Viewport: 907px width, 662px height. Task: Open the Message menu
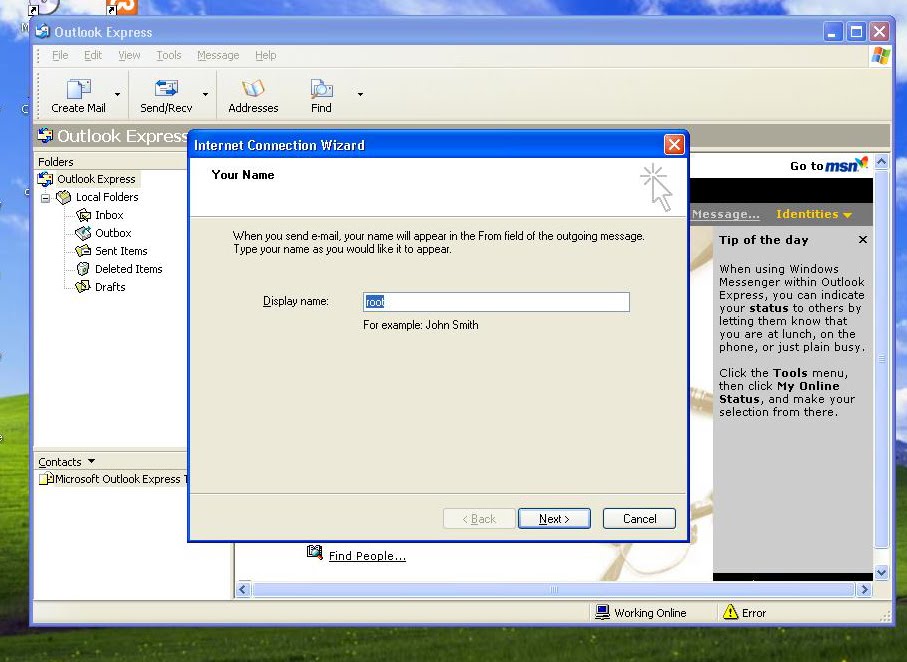[218, 55]
